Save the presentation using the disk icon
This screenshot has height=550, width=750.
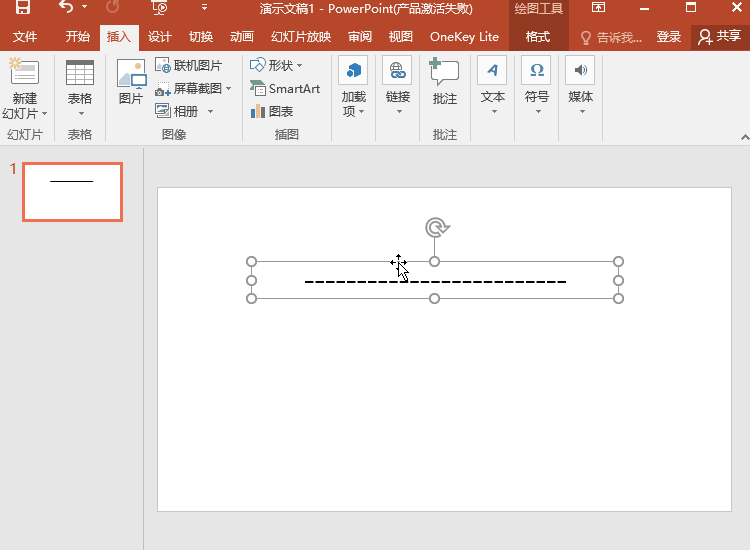point(22,7)
